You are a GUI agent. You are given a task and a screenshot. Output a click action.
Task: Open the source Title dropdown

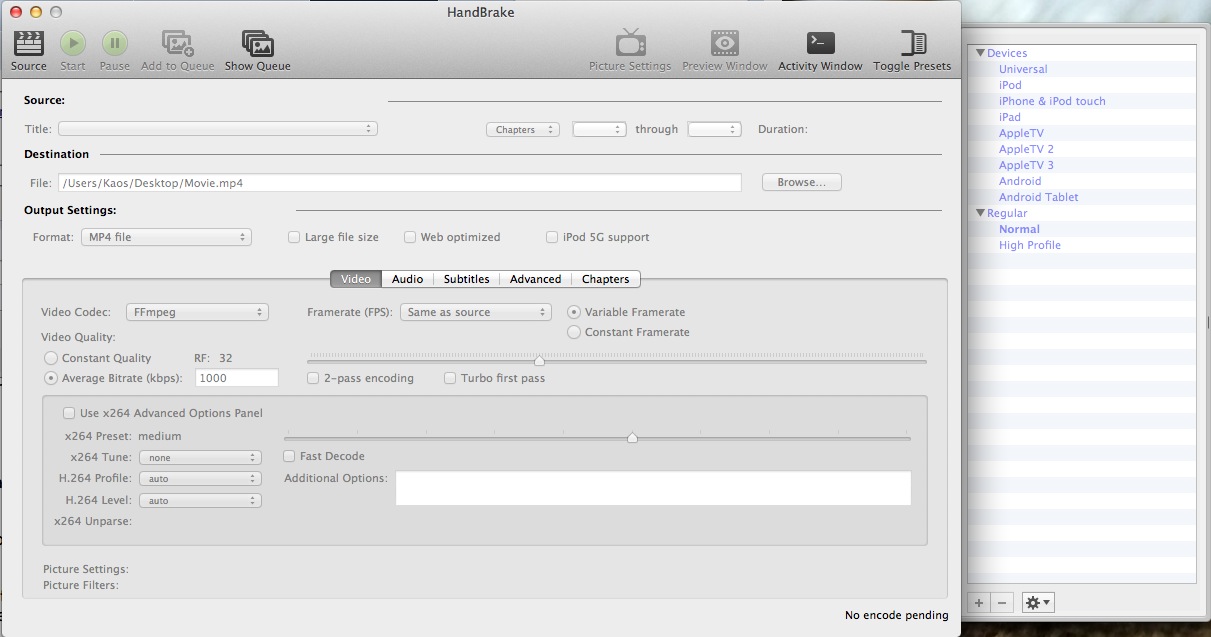(218, 129)
